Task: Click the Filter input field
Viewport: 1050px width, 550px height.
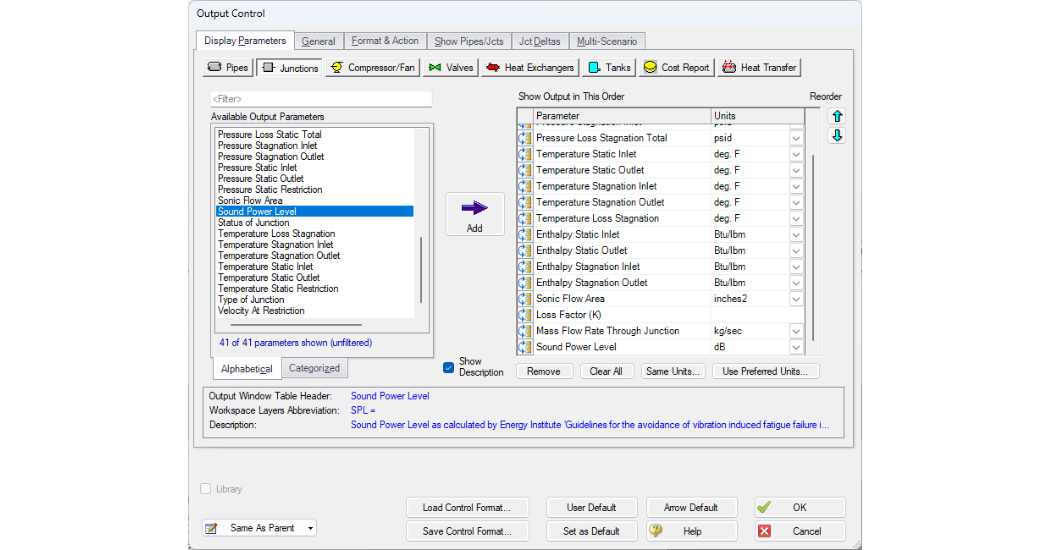Action: (320, 99)
